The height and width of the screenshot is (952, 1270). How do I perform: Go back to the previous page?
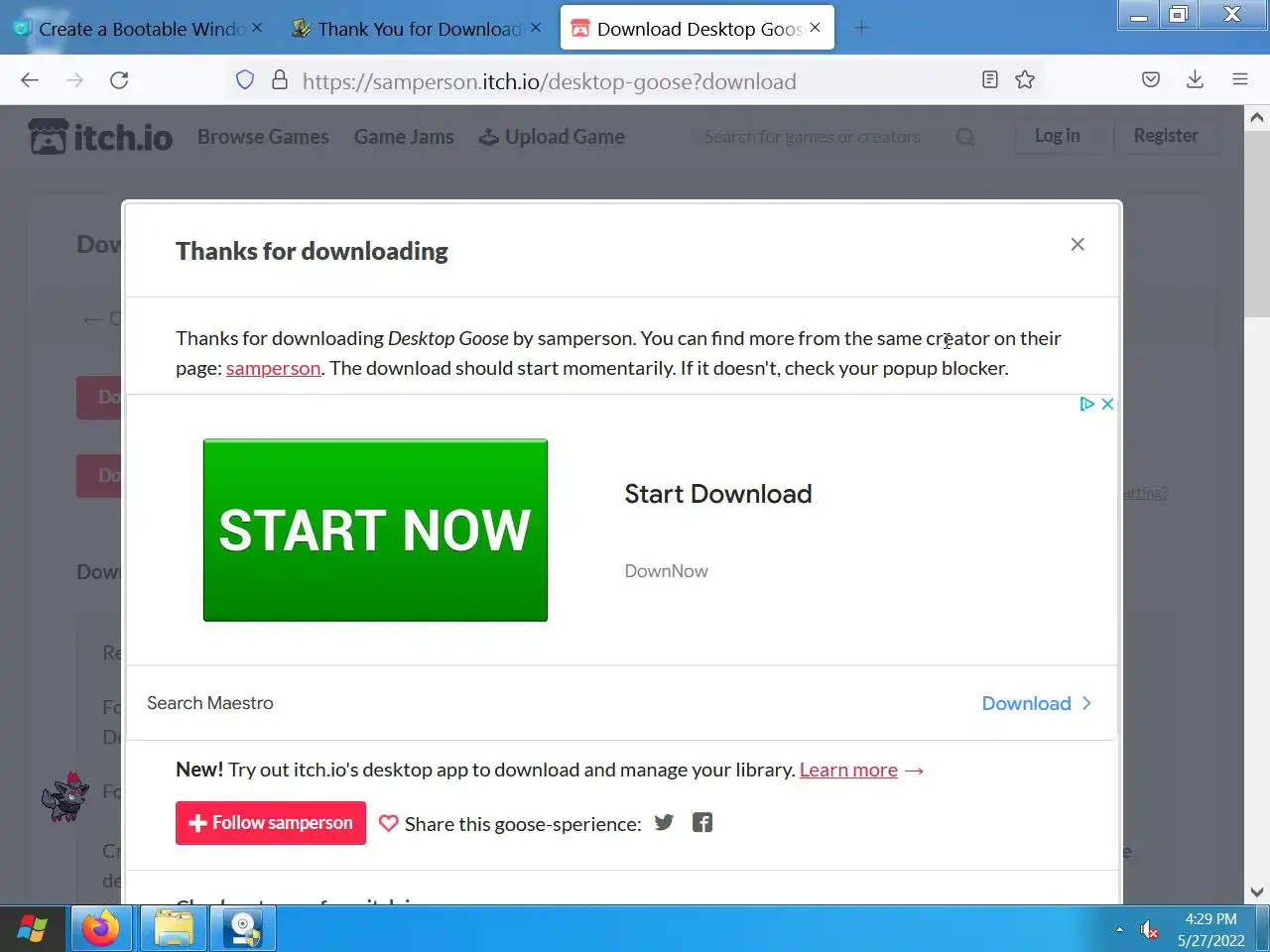(x=30, y=80)
